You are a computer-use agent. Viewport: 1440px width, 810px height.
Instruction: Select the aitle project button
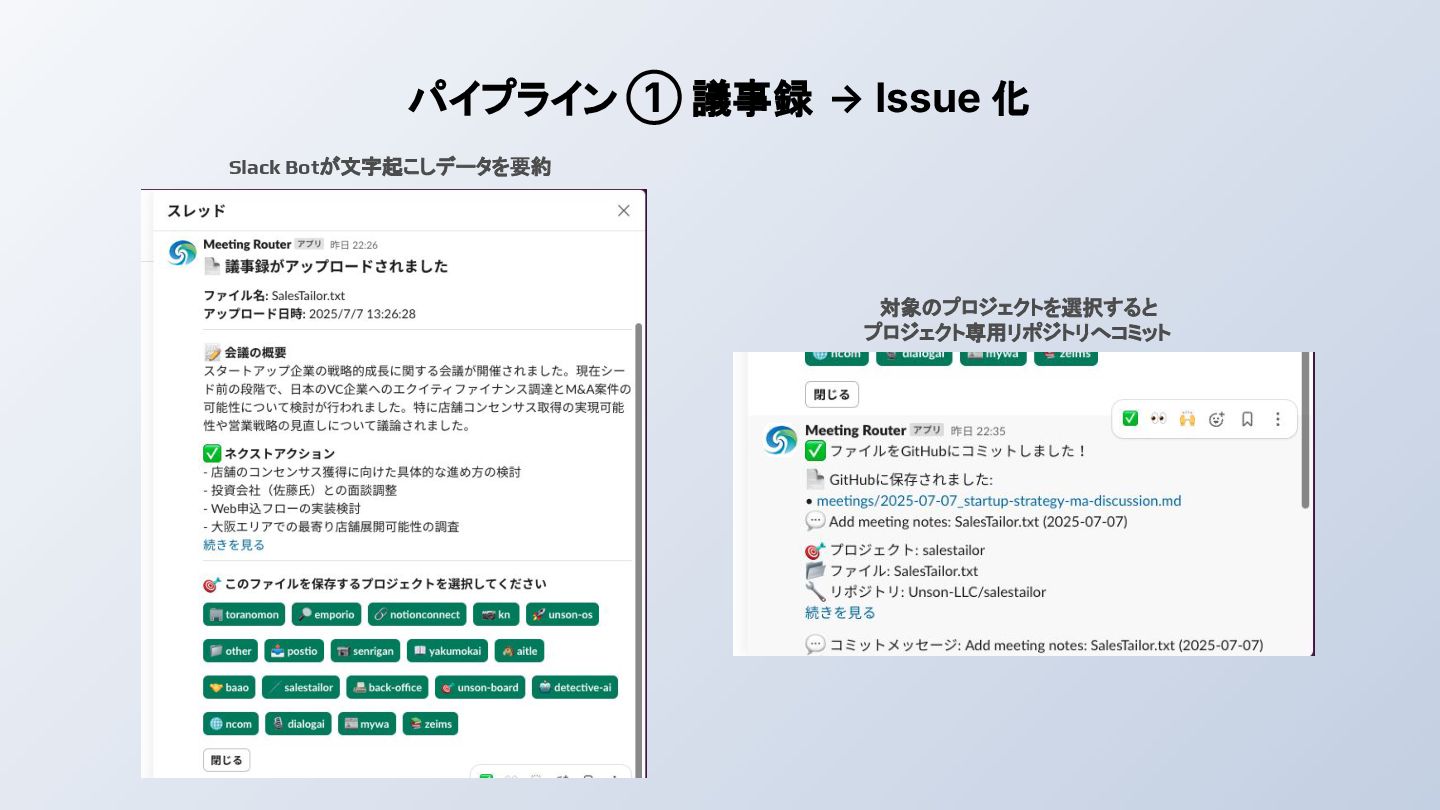519,651
